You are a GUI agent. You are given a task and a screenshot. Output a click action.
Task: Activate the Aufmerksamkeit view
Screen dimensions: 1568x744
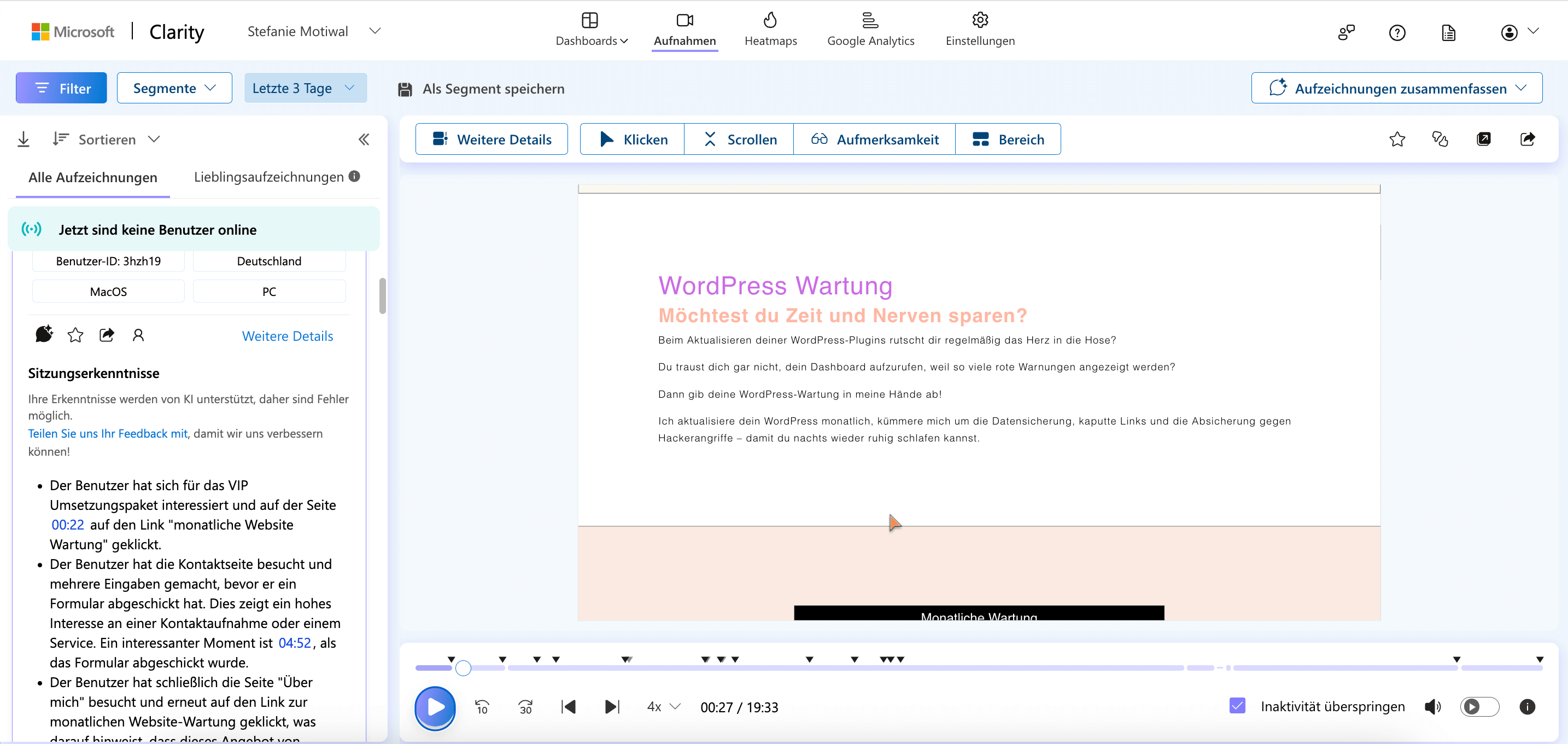point(874,139)
